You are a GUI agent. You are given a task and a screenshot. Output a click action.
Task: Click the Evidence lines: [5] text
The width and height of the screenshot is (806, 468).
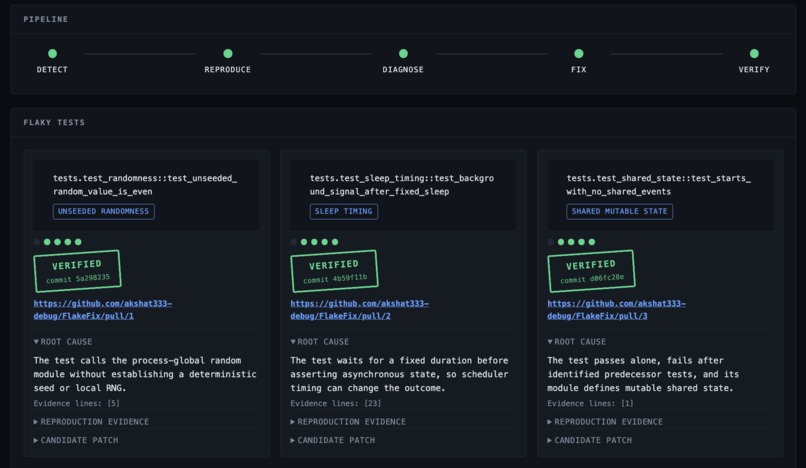[x=77, y=403]
